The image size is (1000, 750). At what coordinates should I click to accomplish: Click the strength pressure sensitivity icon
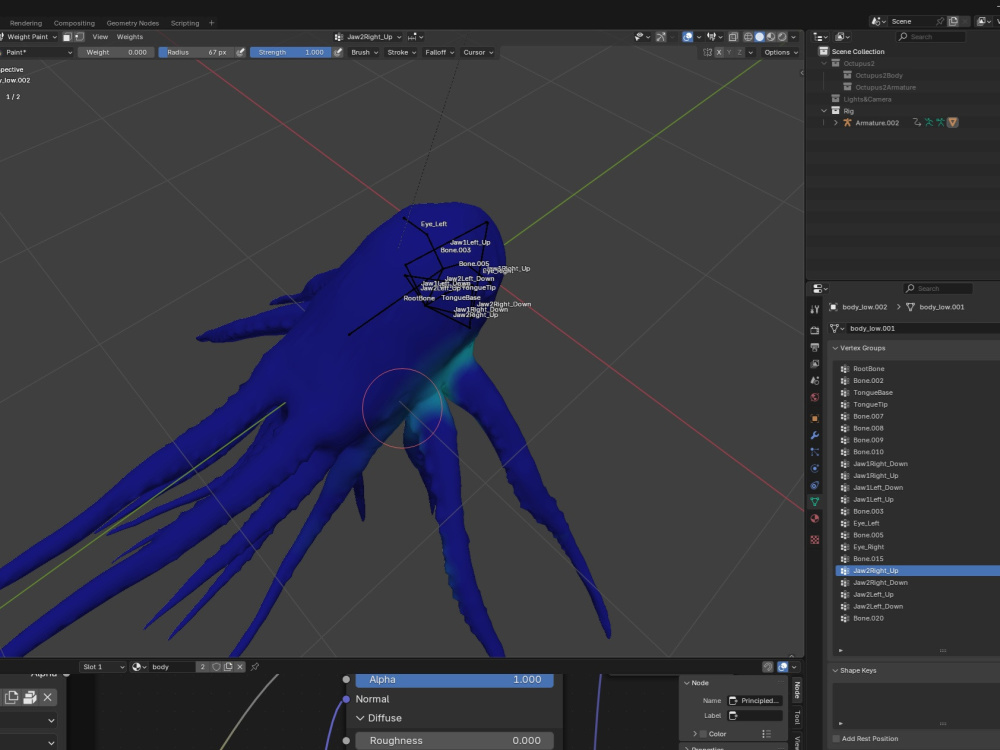(x=338, y=52)
